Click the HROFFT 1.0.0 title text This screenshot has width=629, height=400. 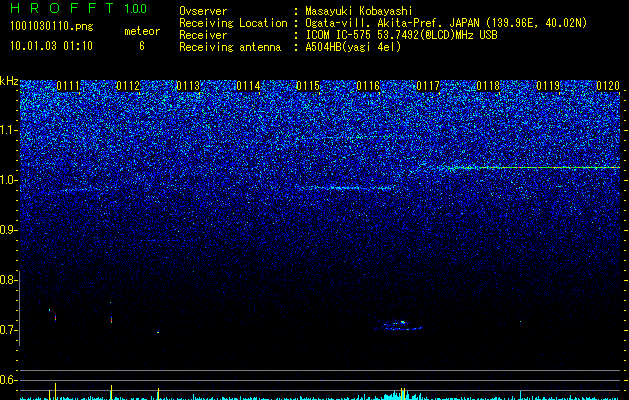[x=79, y=8]
